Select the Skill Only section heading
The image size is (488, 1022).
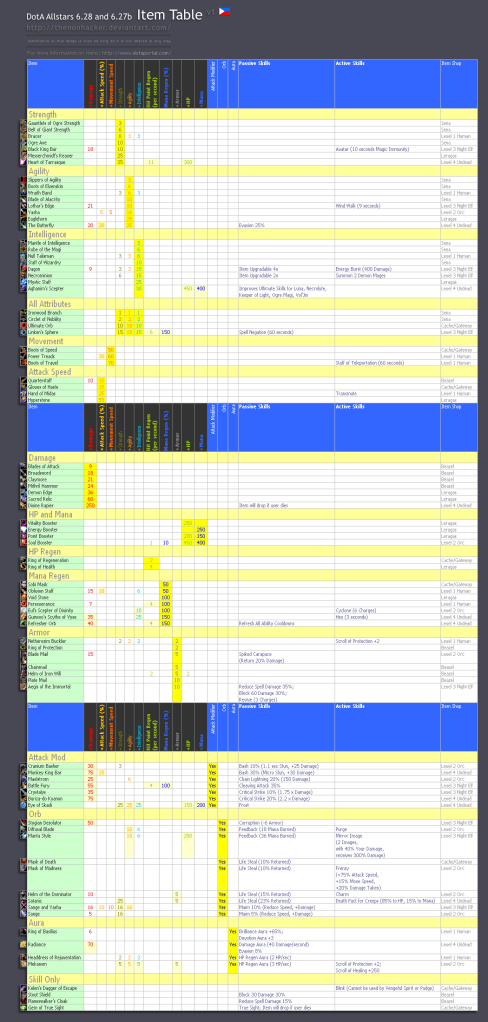46,980
